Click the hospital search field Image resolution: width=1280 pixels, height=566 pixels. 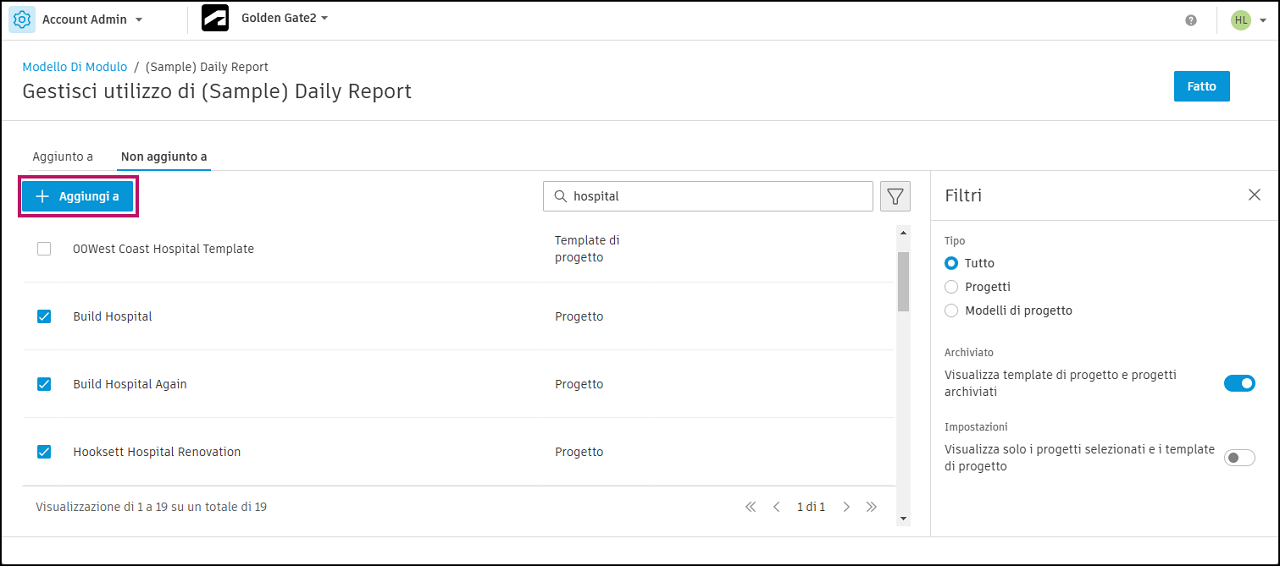point(715,197)
